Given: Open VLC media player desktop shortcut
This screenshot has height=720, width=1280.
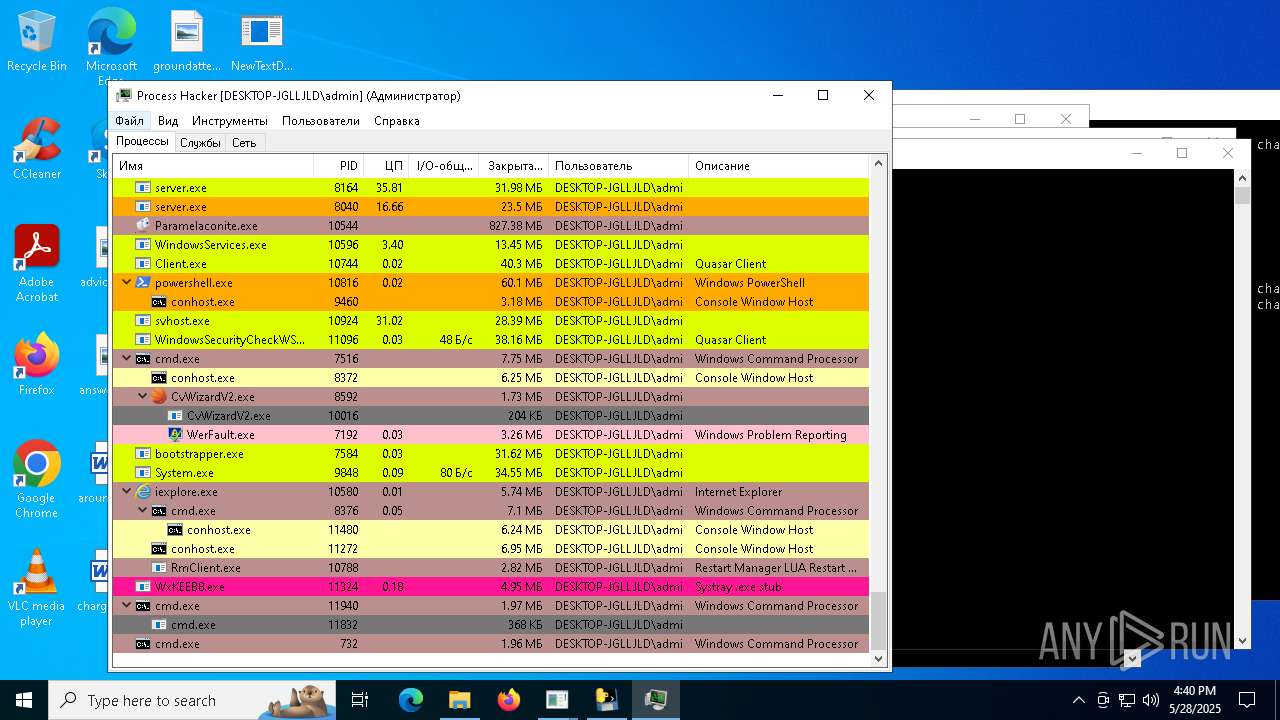Looking at the screenshot, I should (x=37, y=588).
